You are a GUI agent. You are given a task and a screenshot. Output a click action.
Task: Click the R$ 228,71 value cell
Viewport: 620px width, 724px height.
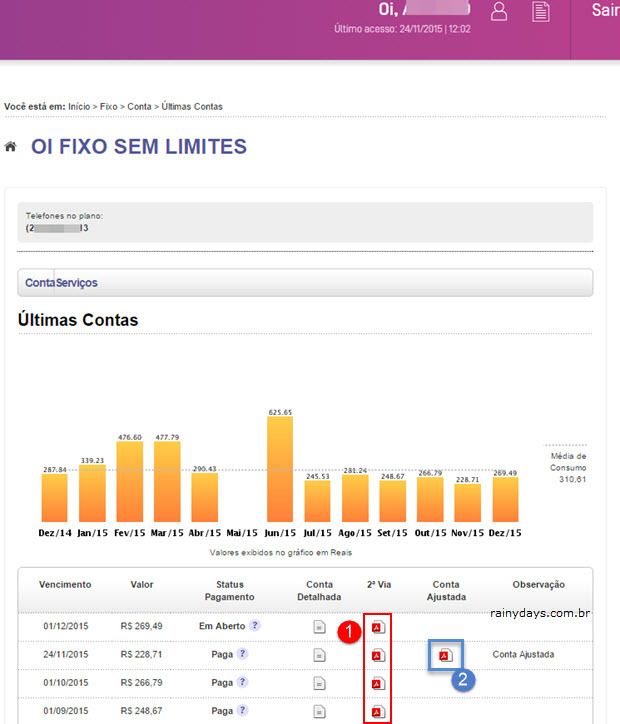click(141, 654)
